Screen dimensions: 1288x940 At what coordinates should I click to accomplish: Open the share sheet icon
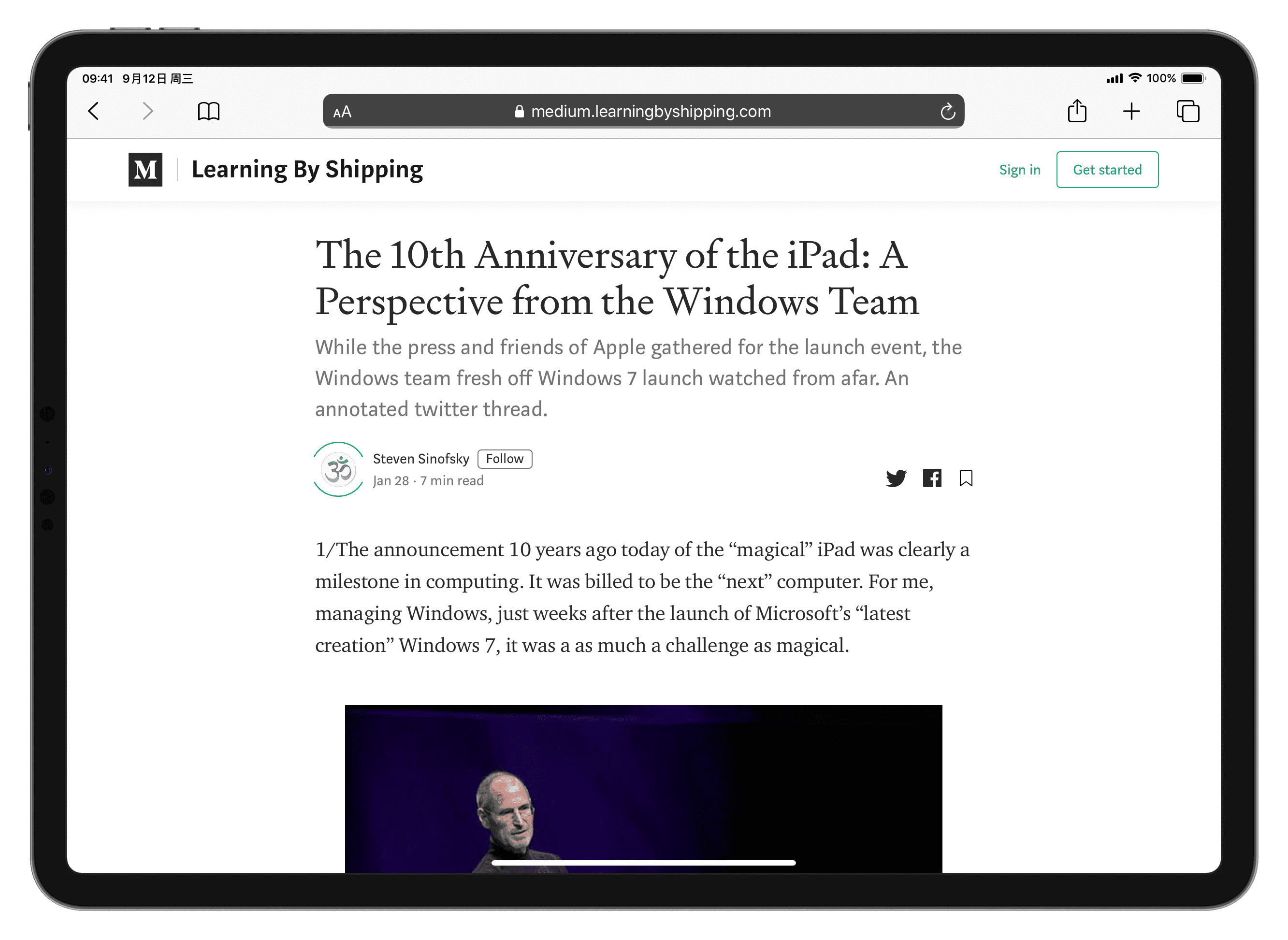click(x=1077, y=111)
